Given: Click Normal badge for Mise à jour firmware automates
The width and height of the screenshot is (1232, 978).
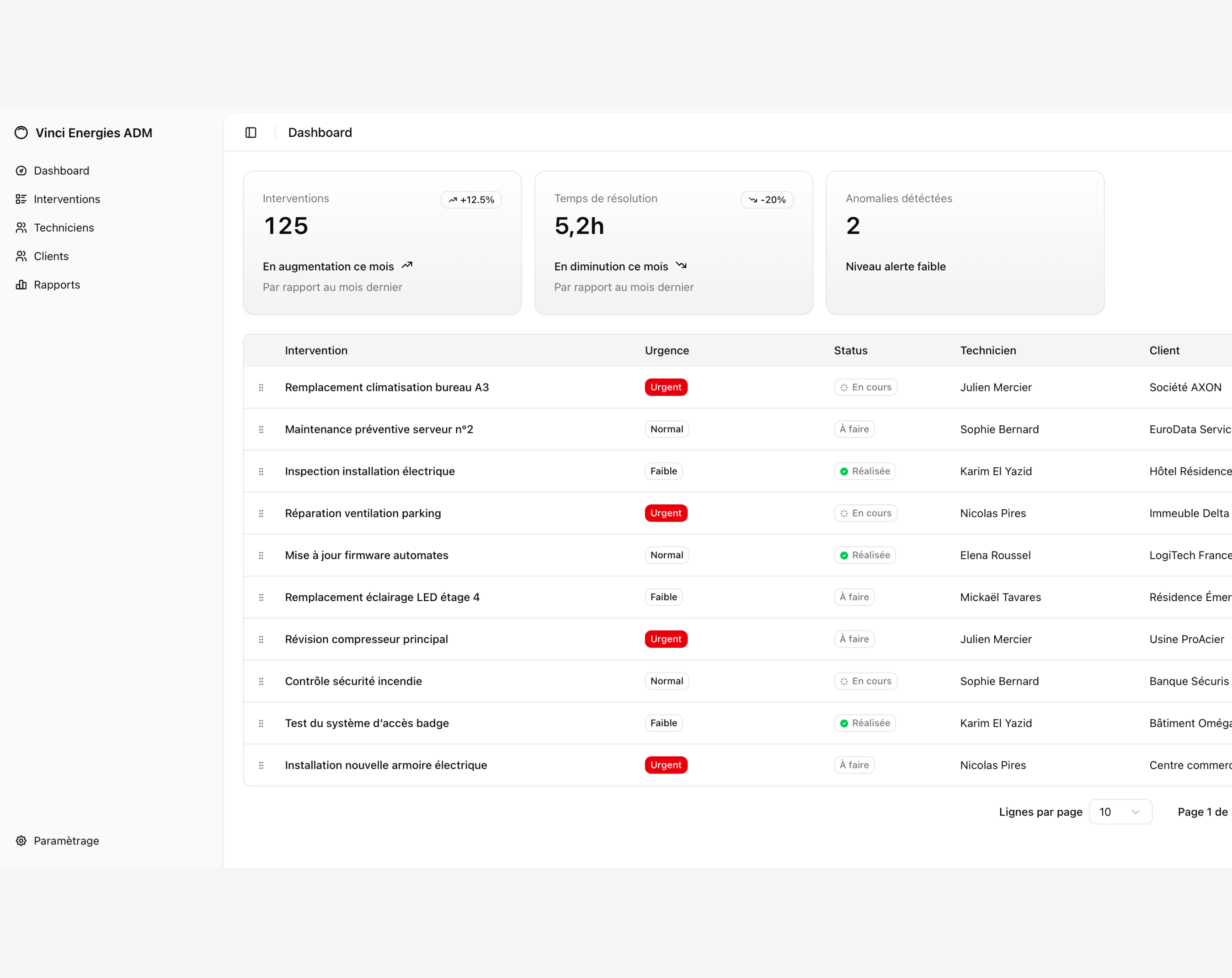Looking at the screenshot, I should tap(667, 555).
